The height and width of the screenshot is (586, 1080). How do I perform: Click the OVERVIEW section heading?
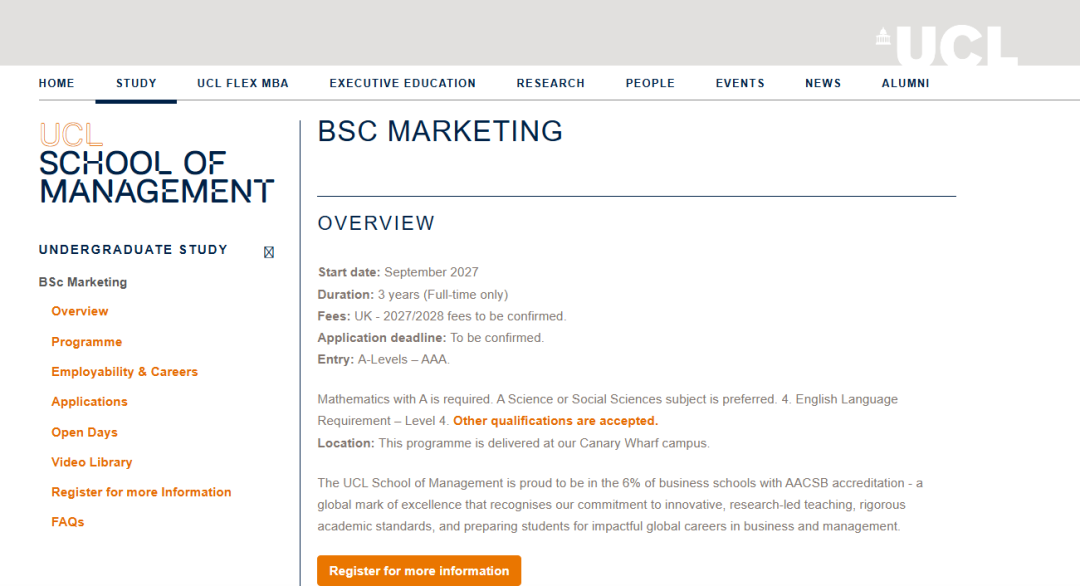point(376,223)
